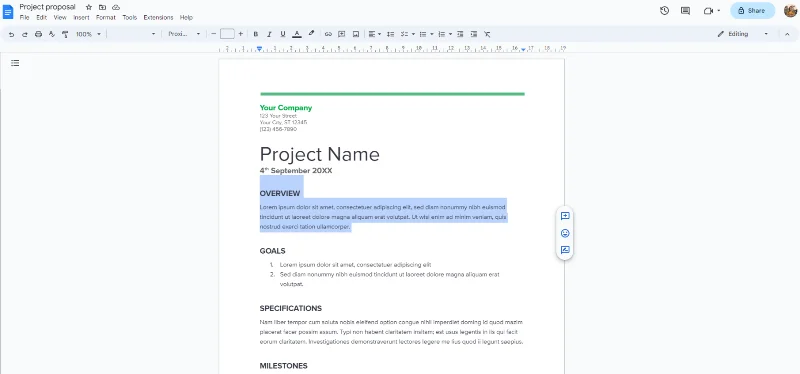Open the Help menu
Viewport: 800px width, 374px height.
(186, 17)
